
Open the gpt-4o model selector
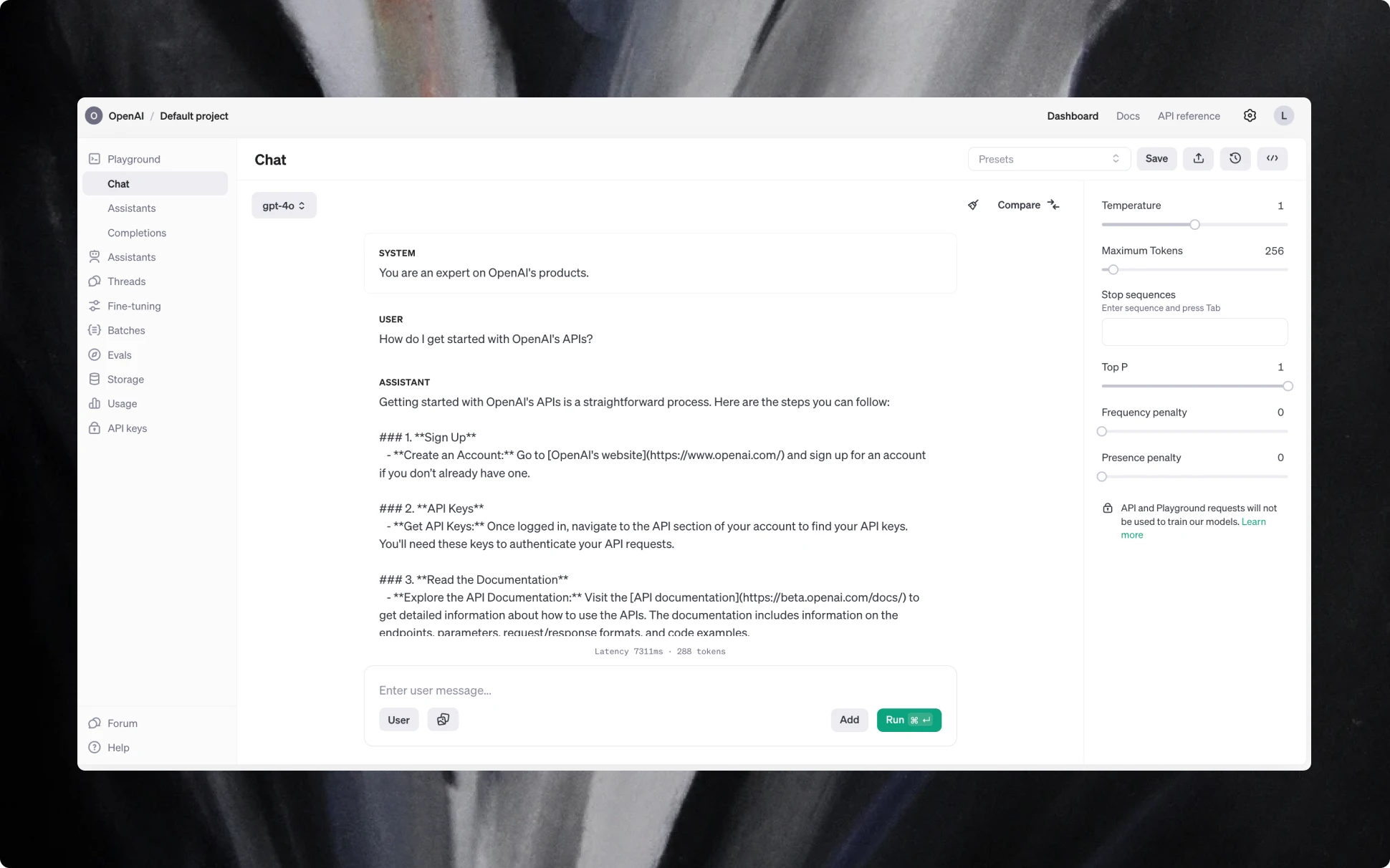click(x=284, y=205)
